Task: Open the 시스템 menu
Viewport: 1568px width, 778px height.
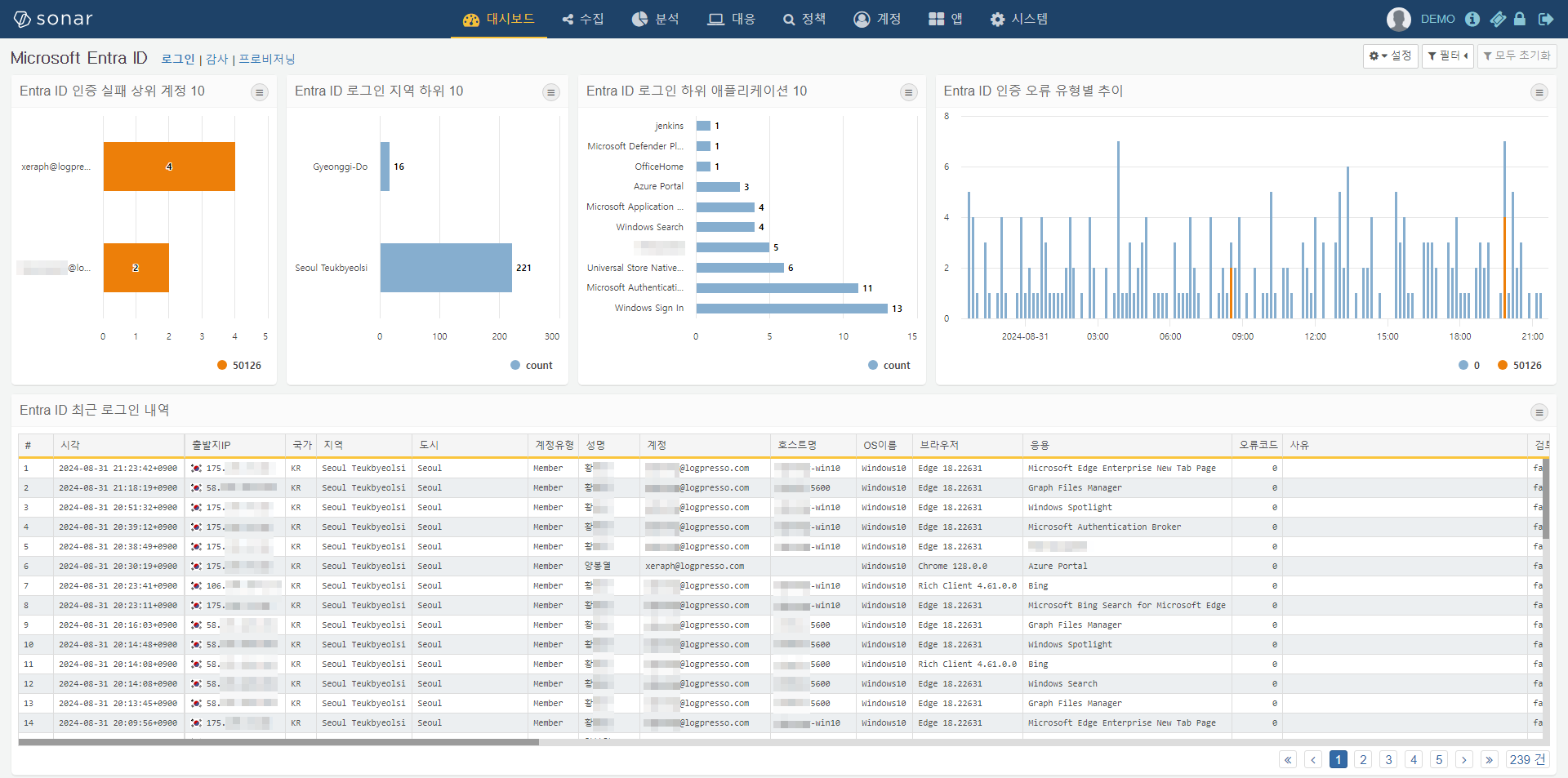Action: [1019, 19]
